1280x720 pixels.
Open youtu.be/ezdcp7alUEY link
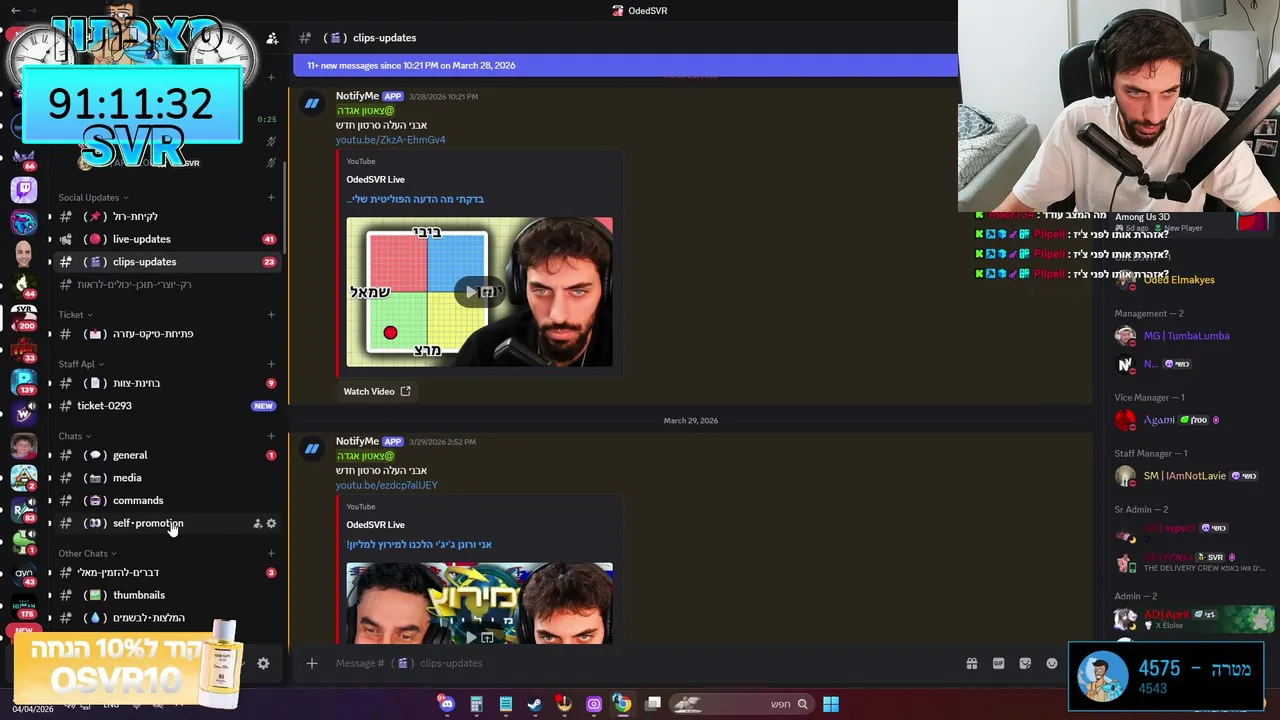tap(386, 485)
